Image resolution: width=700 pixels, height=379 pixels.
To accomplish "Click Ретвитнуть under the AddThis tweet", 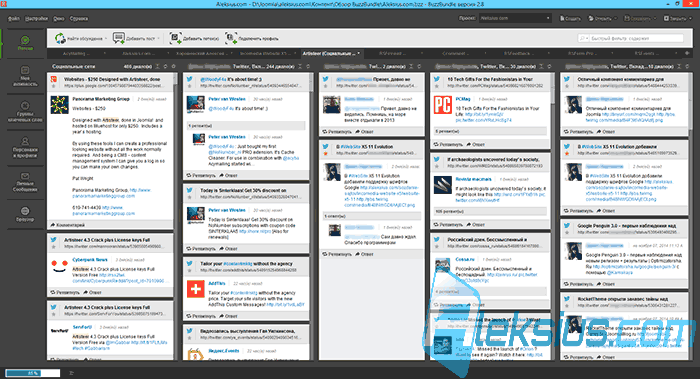I will (x=200, y=316).
